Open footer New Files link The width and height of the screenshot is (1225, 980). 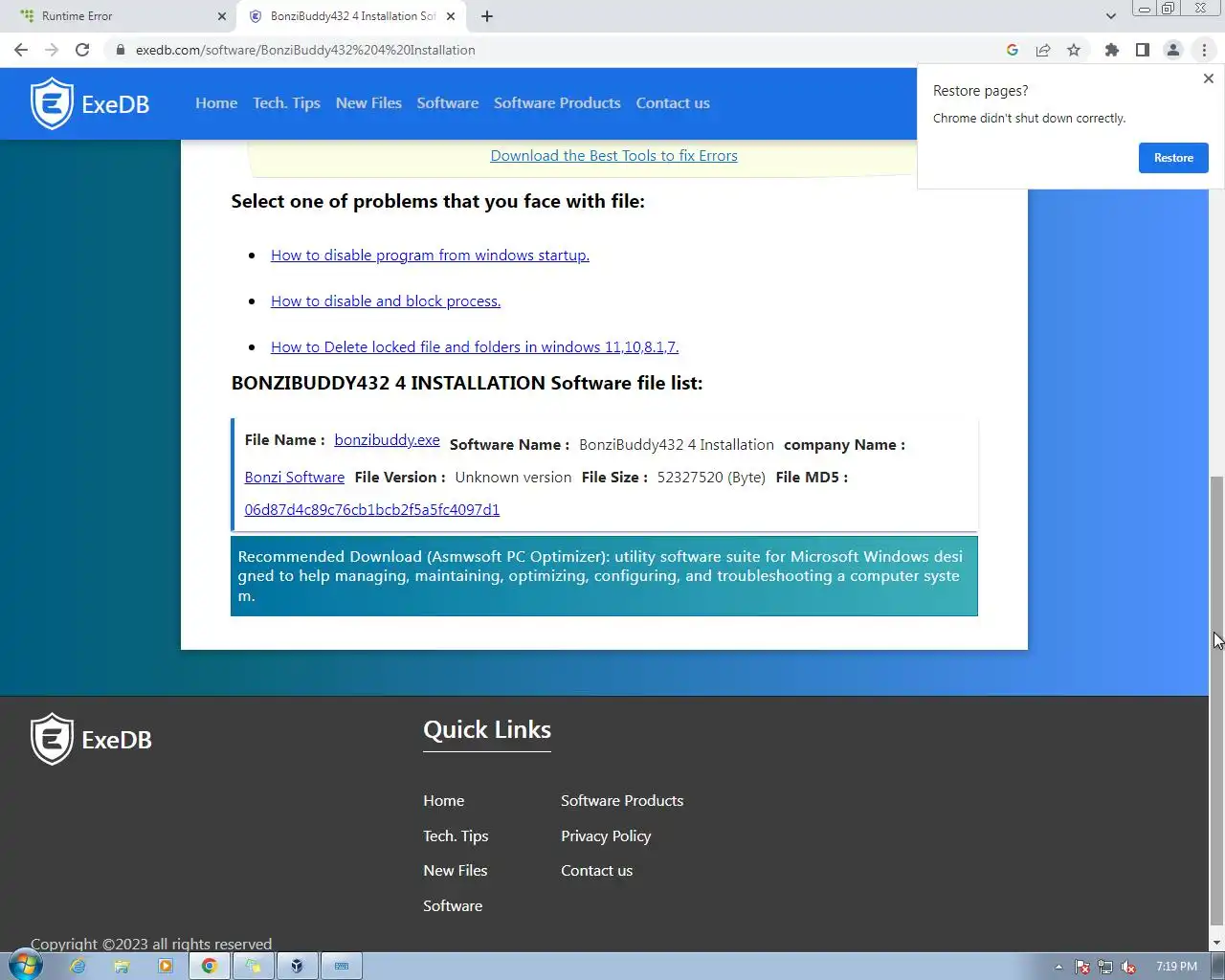click(456, 871)
